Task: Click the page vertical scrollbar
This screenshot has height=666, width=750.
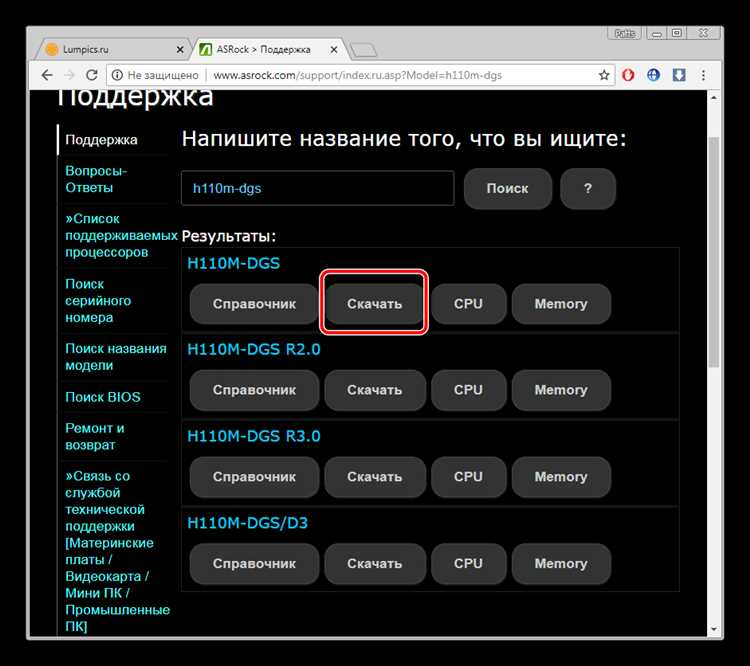Action: (713, 250)
